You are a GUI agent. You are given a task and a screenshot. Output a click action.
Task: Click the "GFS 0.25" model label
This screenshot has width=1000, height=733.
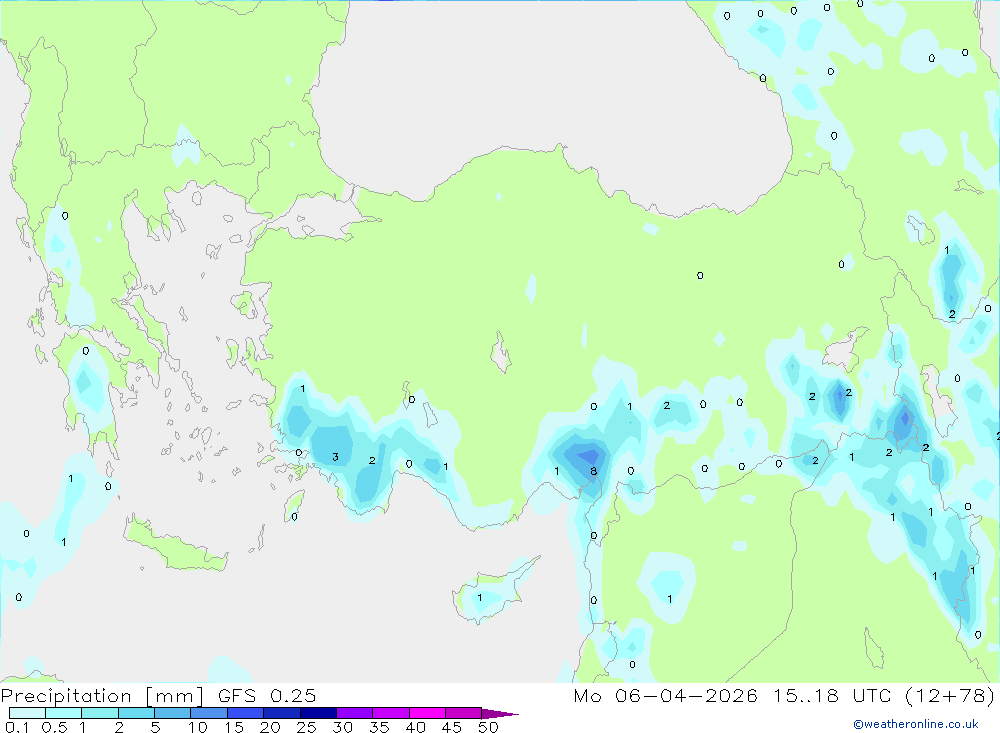[267, 695]
